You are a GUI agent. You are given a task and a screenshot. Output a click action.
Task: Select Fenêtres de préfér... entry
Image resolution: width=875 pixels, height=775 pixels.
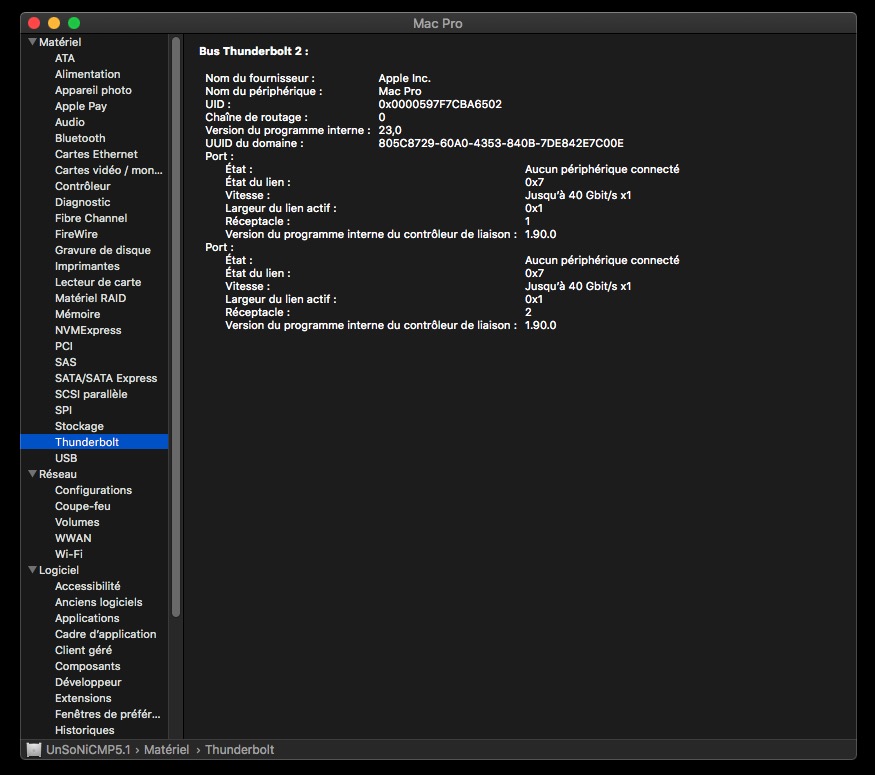(108, 714)
